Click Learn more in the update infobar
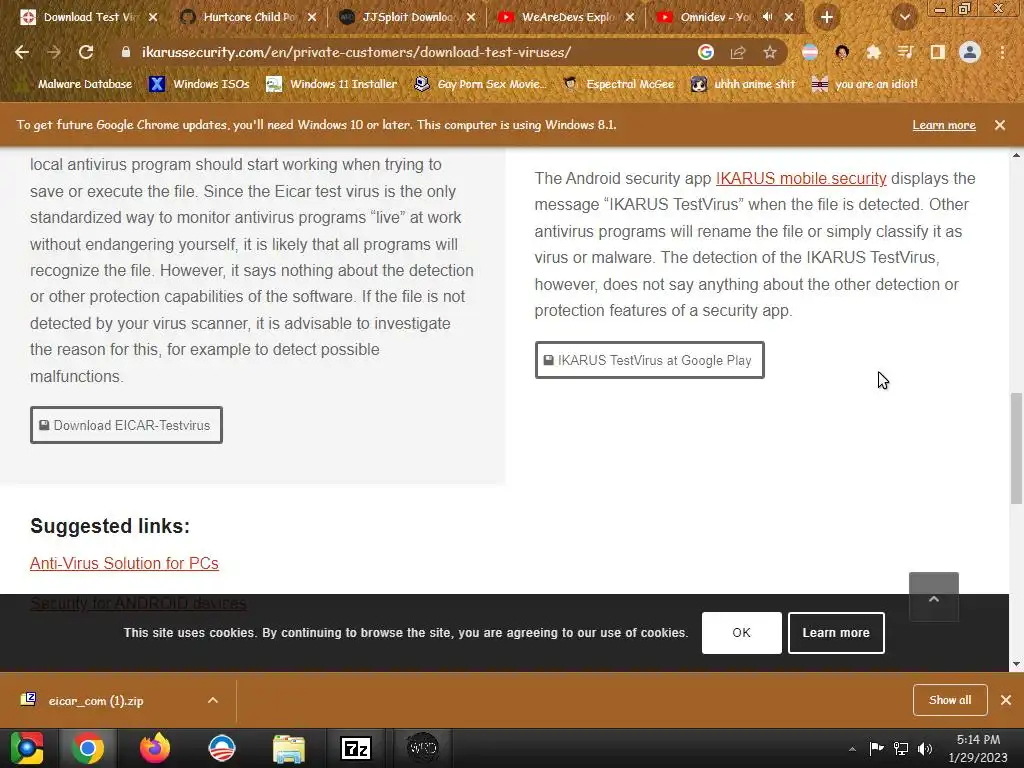 pyautogui.click(x=944, y=125)
